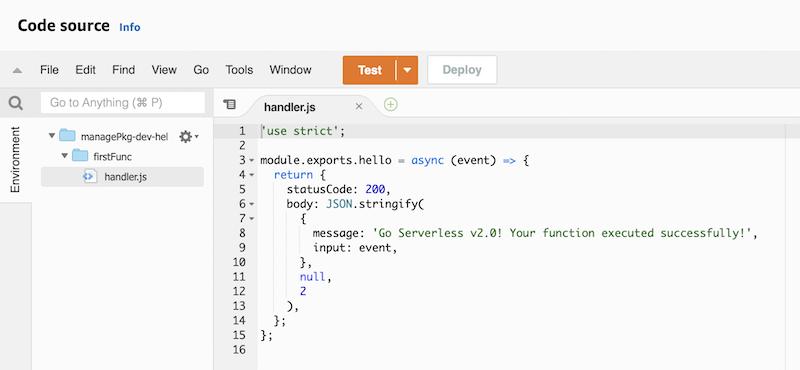
Task: Click the managePkg-dev-hel folder icon
Action: point(67,136)
